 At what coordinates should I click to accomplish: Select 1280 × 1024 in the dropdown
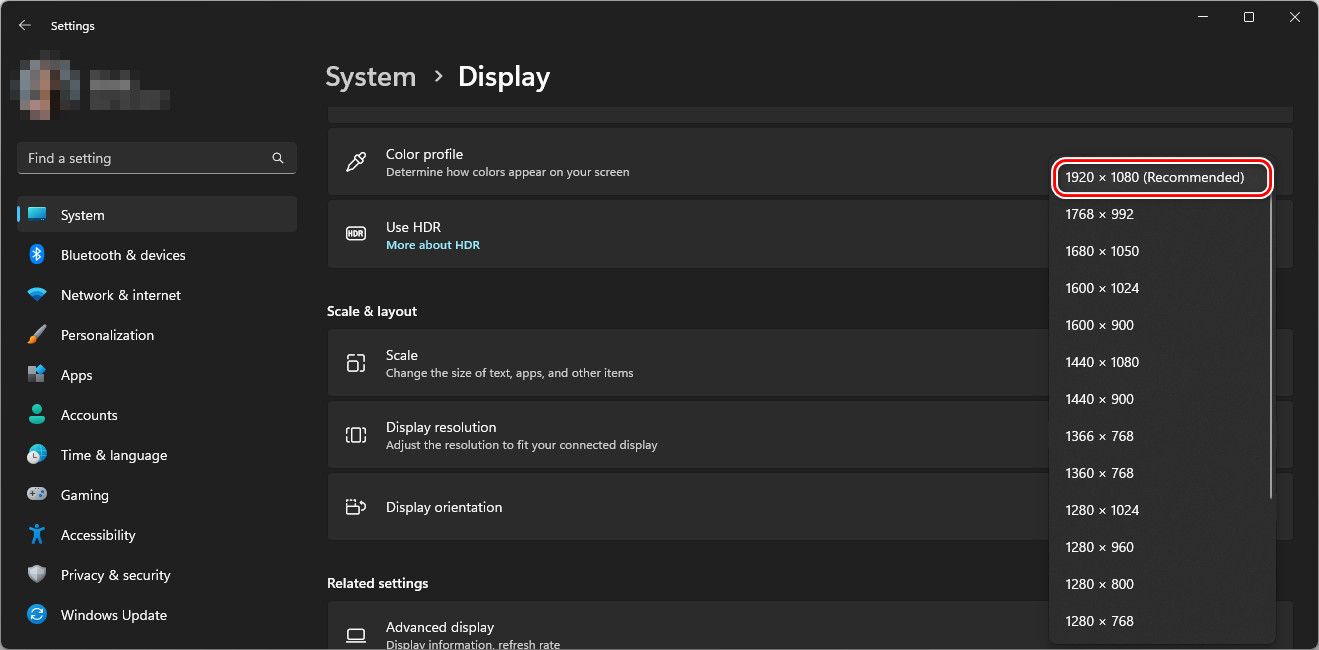[x=1102, y=510]
